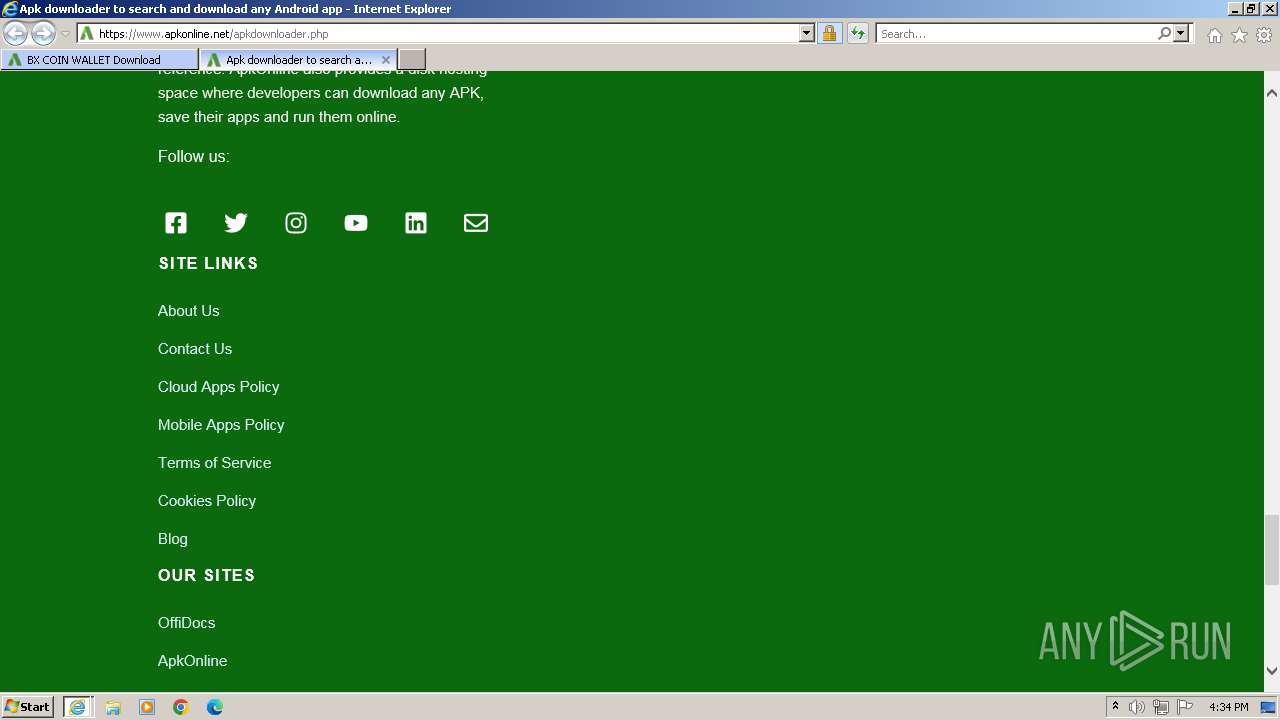Viewport: 1280px width, 720px height.
Task: Open the Contact Us link
Action: coord(195,349)
